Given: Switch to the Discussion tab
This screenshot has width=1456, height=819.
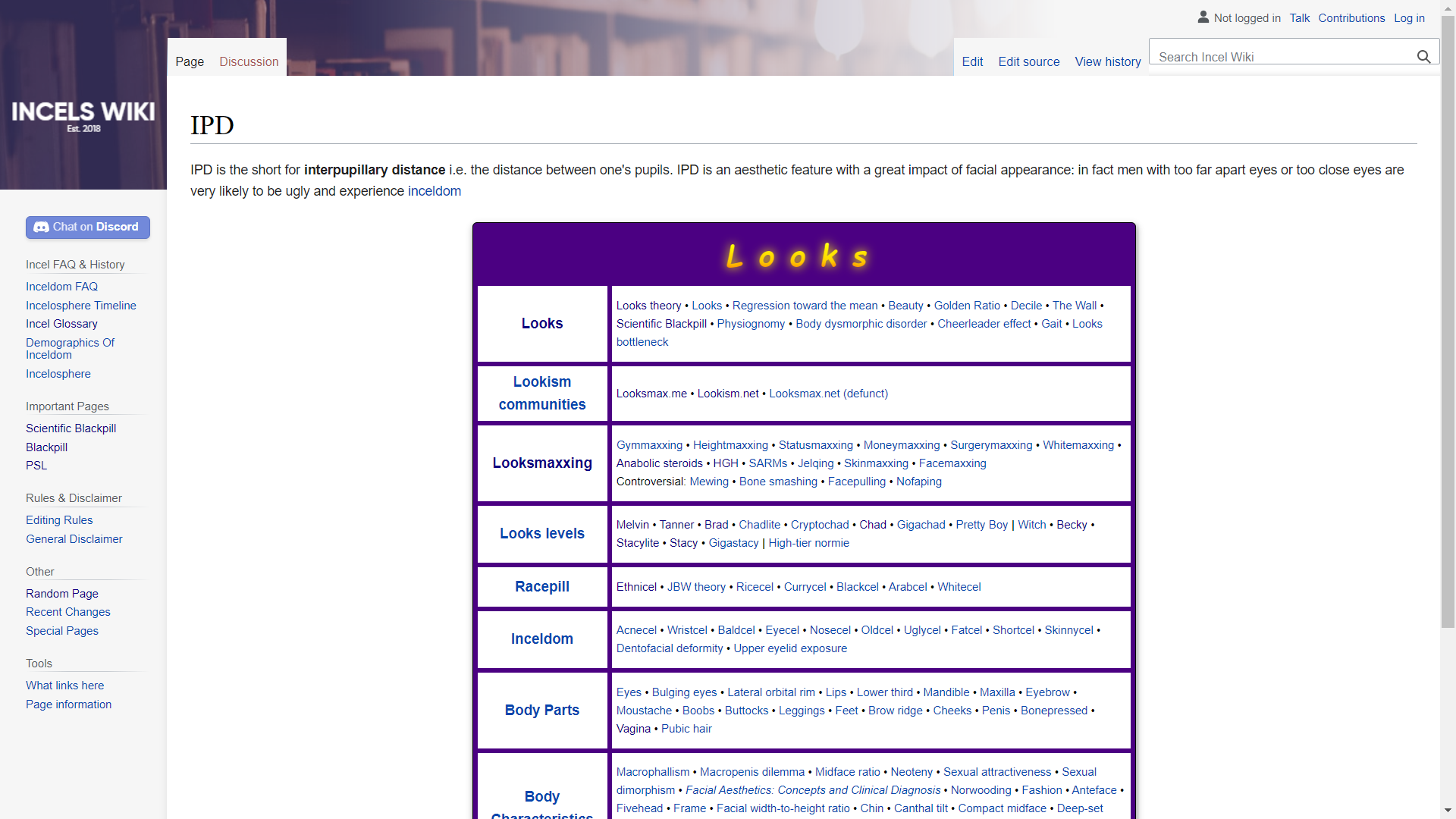Looking at the screenshot, I should 249,61.
